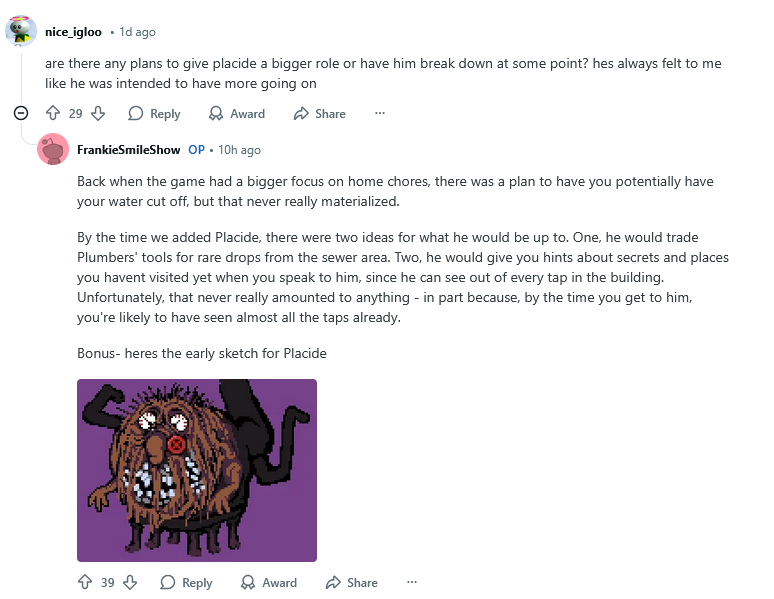Open FrankieSmileShow's avatar
The image size is (774, 599).
click(x=53, y=149)
